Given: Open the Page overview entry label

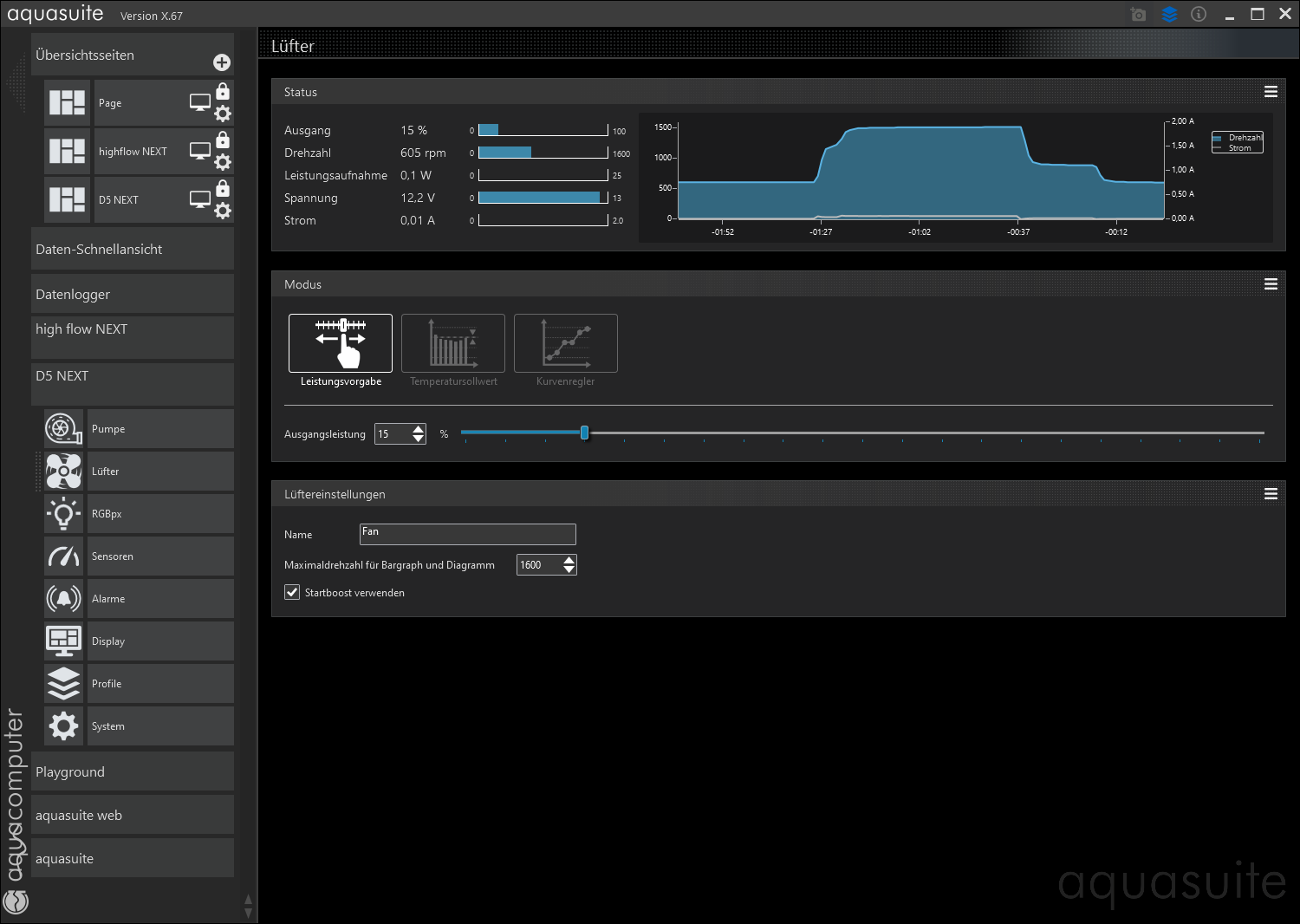Looking at the screenshot, I should (110, 103).
